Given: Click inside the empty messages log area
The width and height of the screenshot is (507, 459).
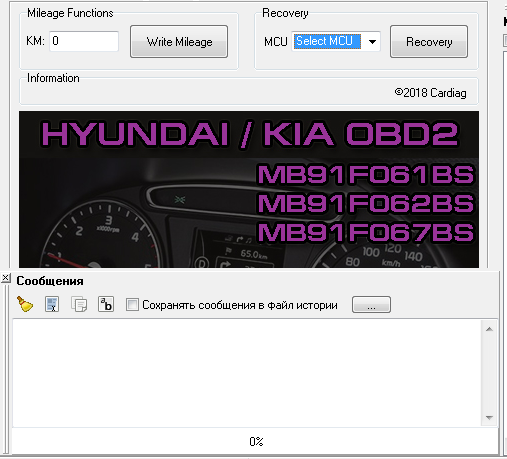Looking at the screenshot, I should click(x=247, y=373).
